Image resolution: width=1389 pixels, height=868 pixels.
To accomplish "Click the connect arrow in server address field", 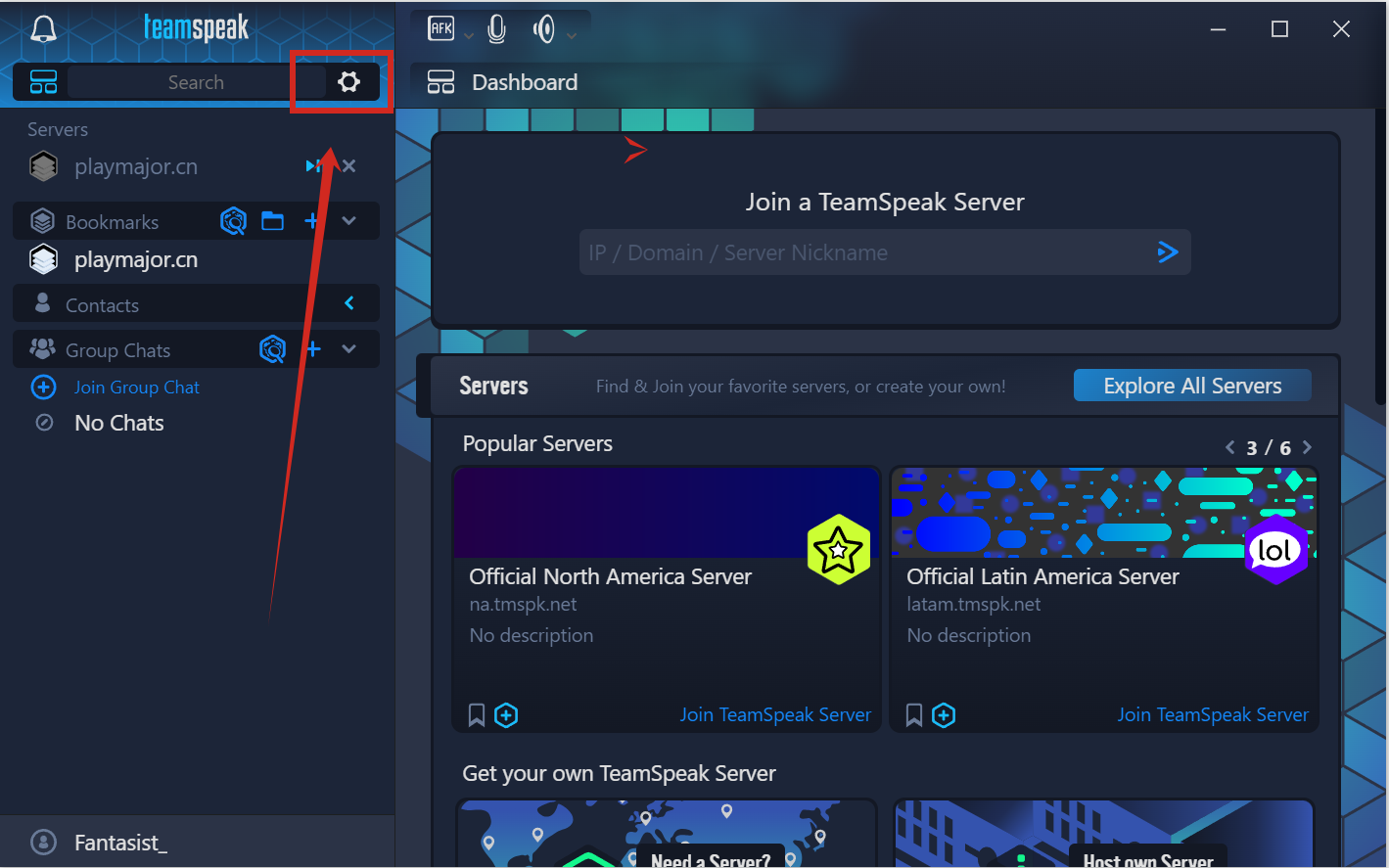I will (x=1167, y=252).
